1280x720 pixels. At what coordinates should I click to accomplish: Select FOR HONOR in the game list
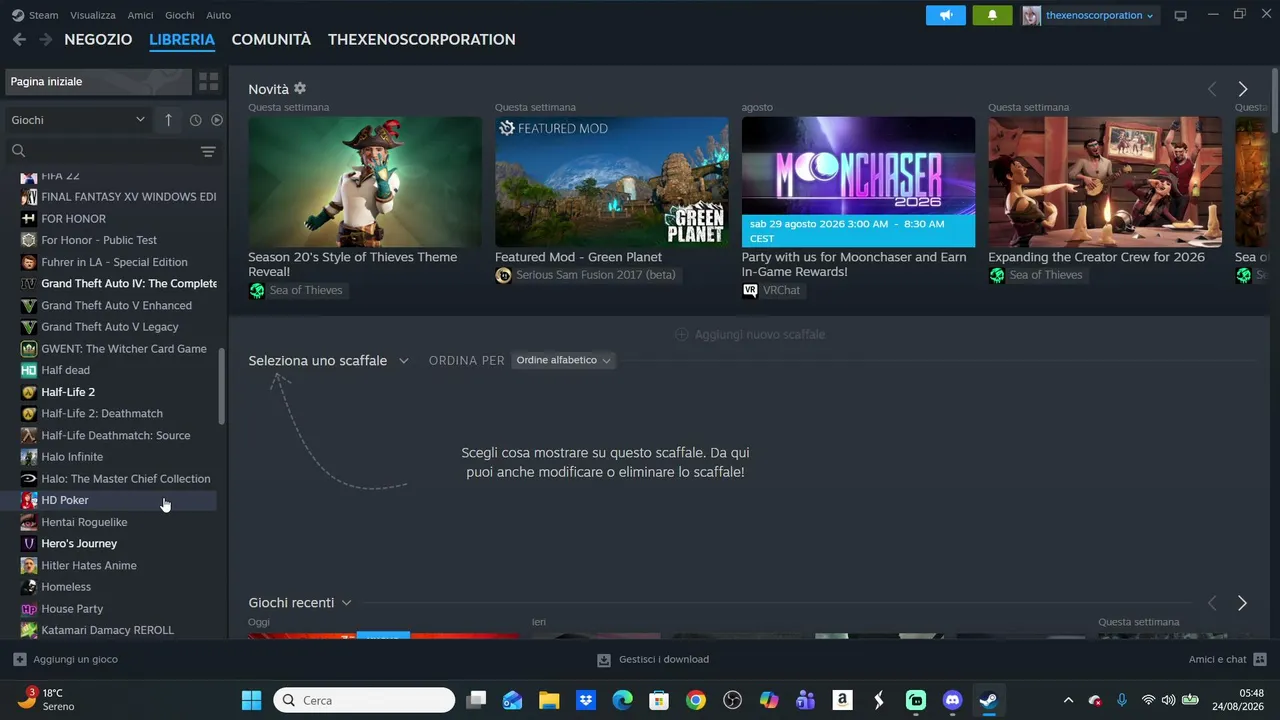coord(119,218)
